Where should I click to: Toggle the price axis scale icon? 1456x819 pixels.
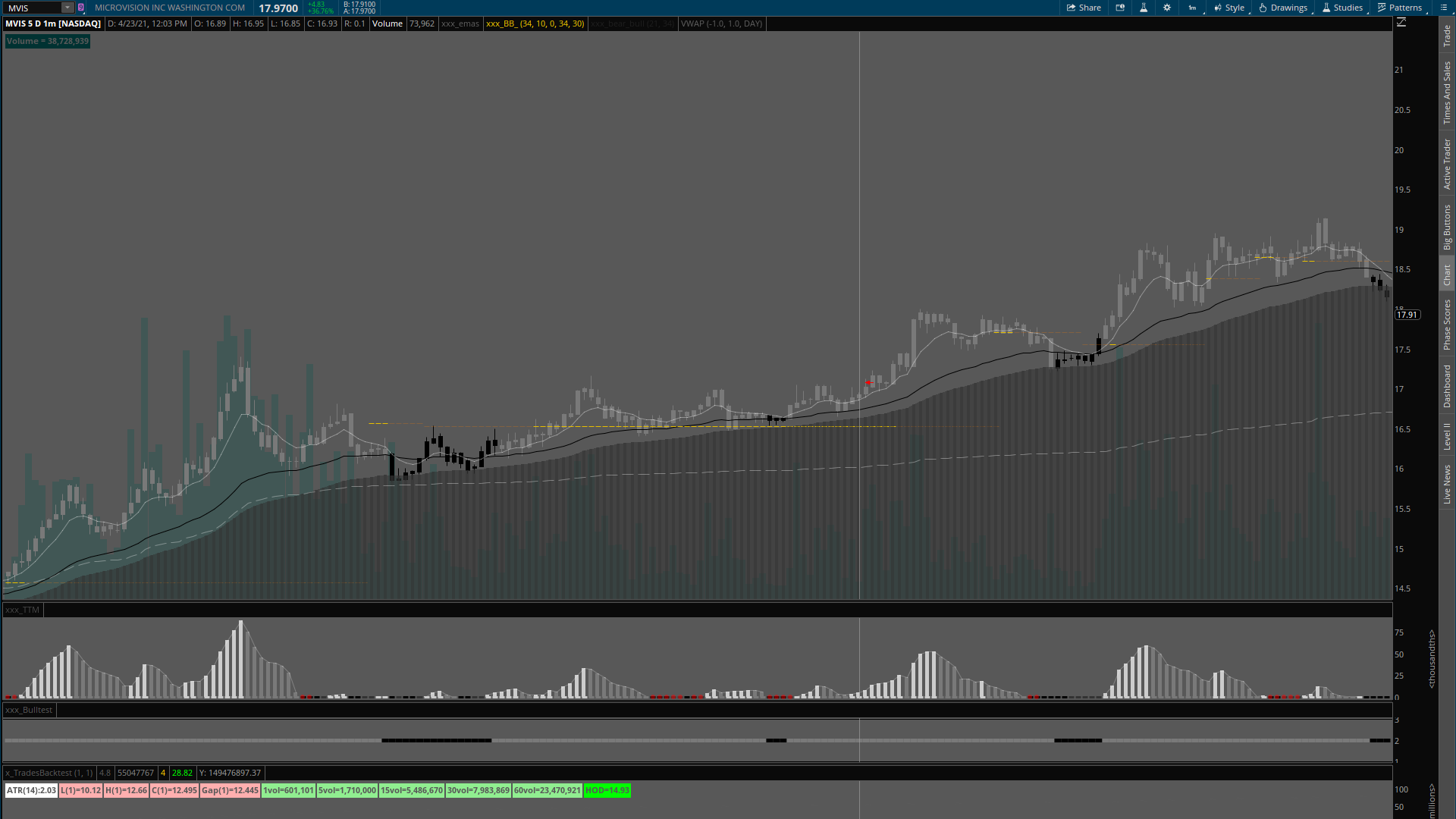click(x=1401, y=23)
